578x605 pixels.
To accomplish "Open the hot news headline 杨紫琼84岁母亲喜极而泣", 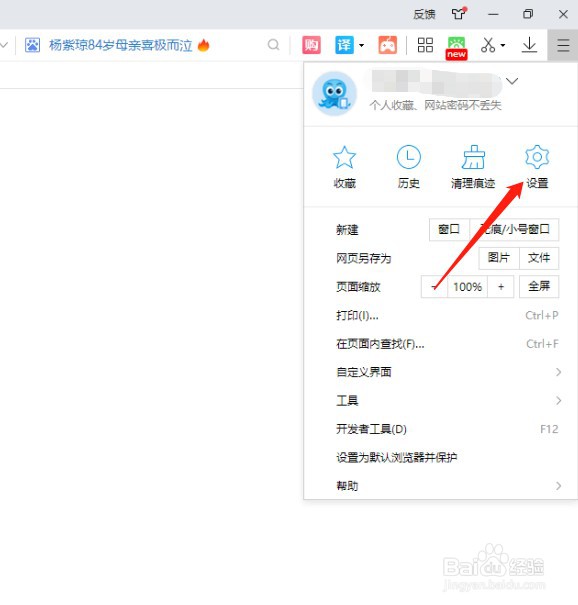I will coord(120,45).
